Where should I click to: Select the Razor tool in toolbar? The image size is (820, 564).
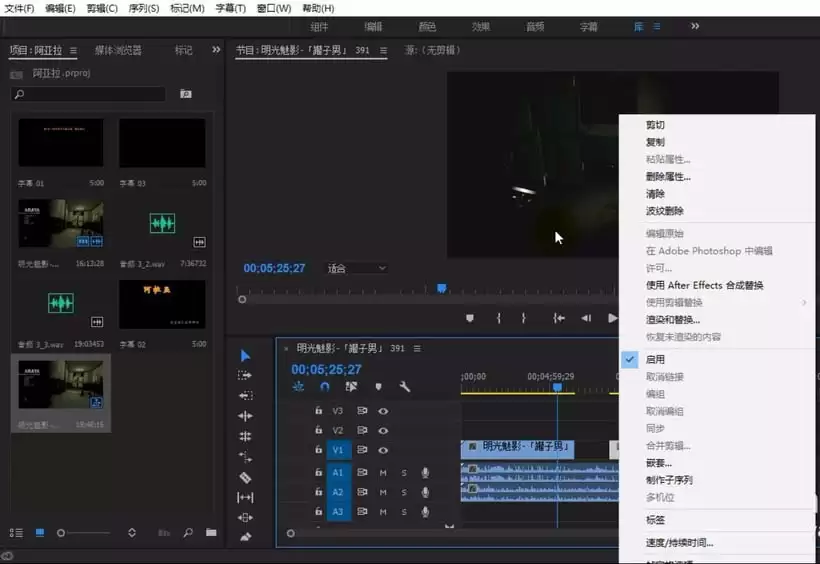coord(245,477)
